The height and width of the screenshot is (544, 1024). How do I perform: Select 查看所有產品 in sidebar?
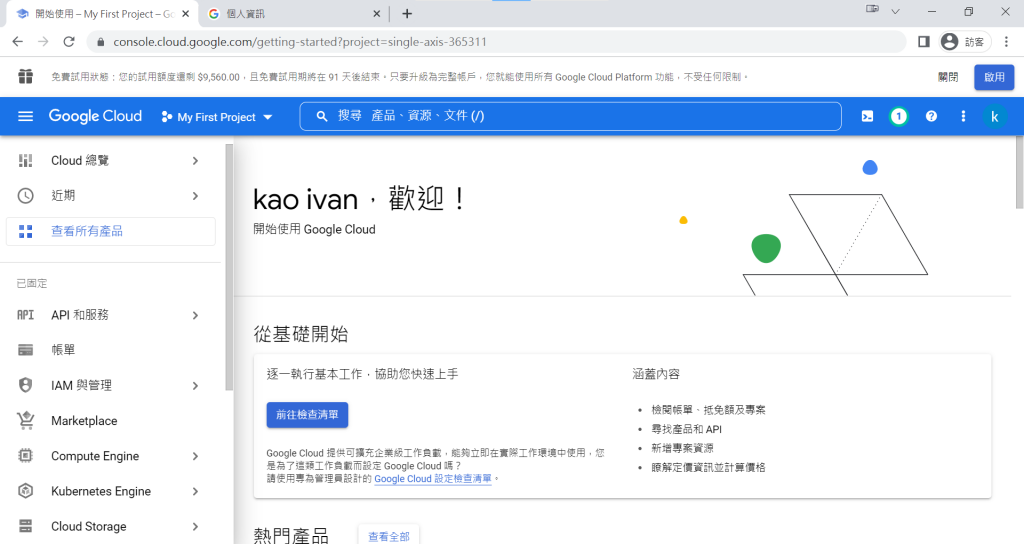tap(111, 231)
